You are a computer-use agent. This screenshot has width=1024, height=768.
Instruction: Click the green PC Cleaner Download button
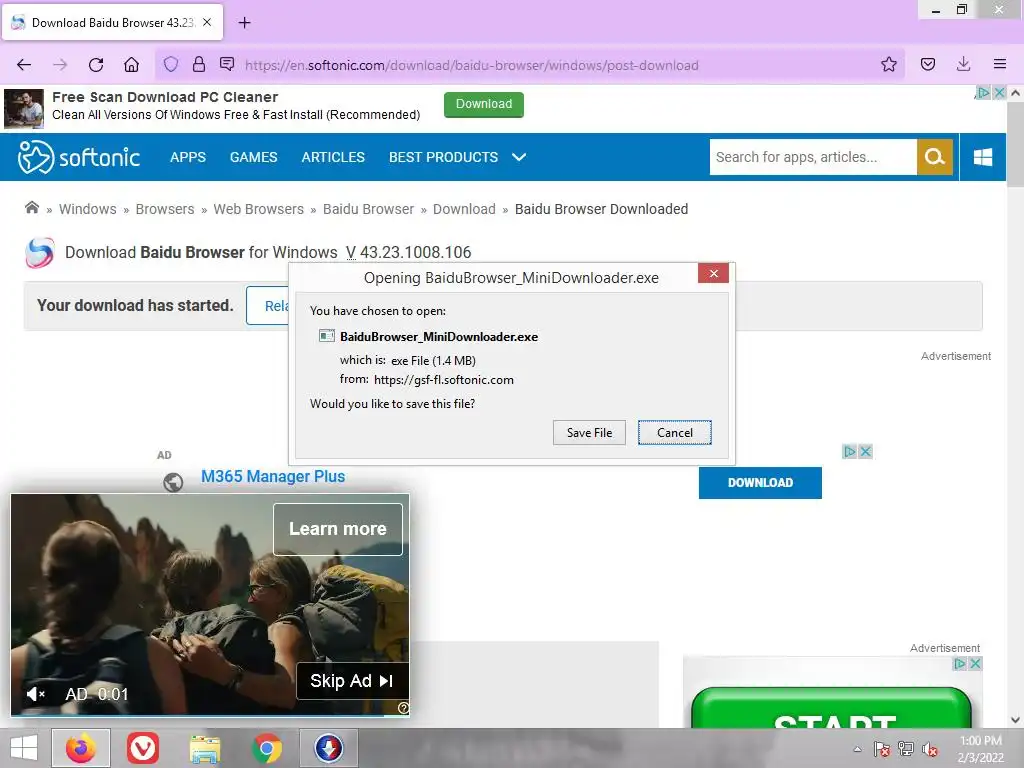coord(484,104)
